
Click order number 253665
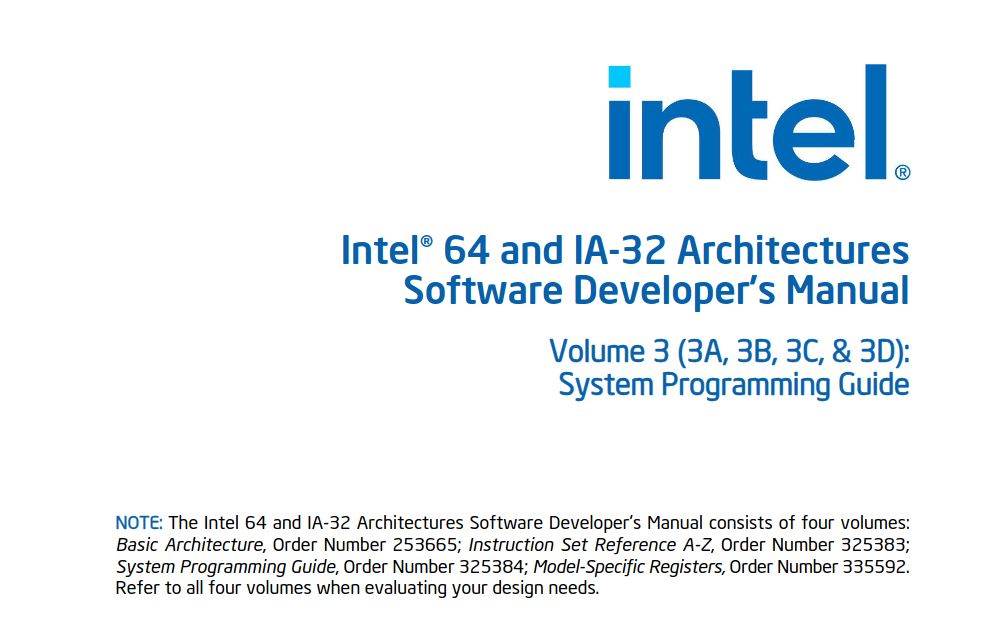(x=427, y=545)
